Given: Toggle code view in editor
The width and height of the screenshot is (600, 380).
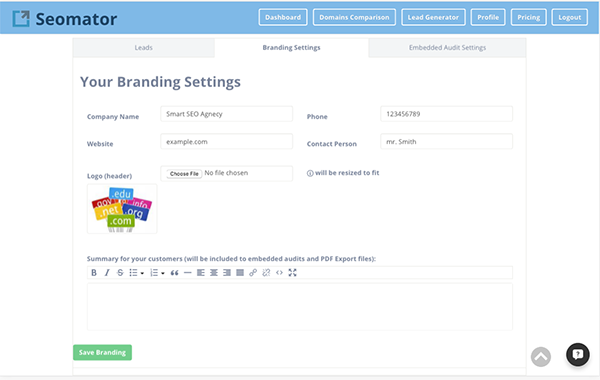Looking at the screenshot, I should [279, 272].
